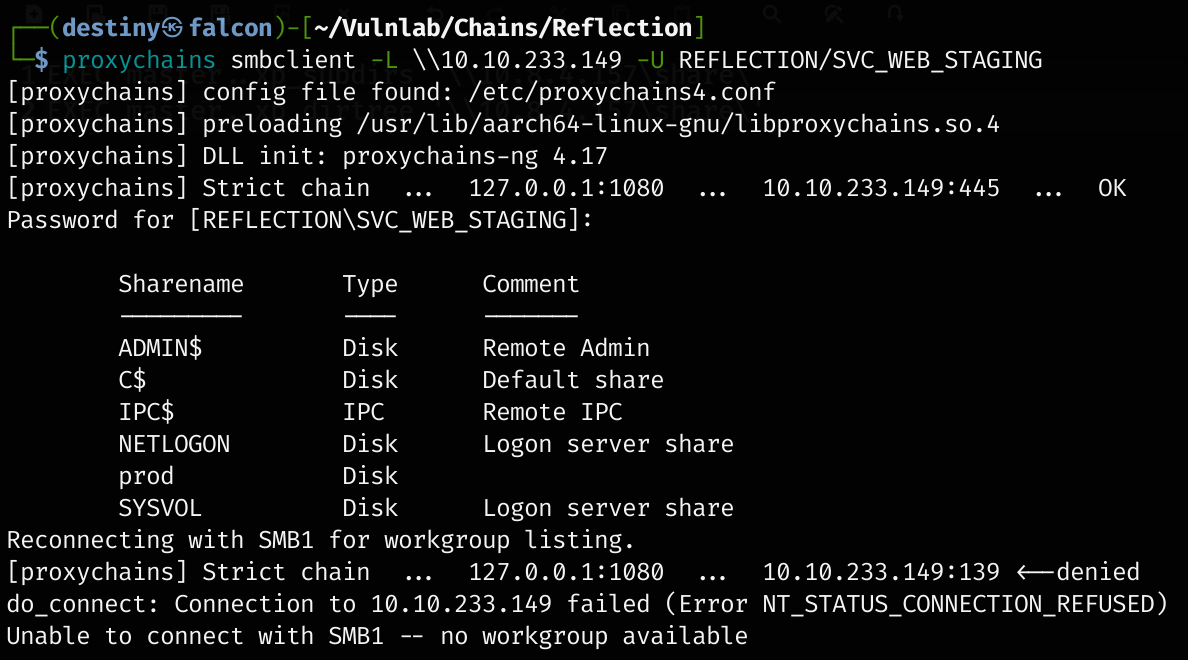Image resolution: width=1188 pixels, height=660 pixels.
Task: Click the Type column header
Action: (x=370, y=284)
